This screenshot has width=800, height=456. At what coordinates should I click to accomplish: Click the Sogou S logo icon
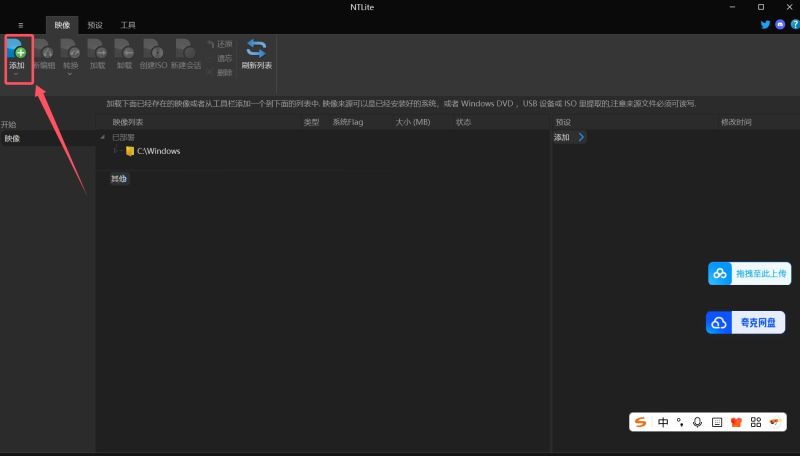640,422
